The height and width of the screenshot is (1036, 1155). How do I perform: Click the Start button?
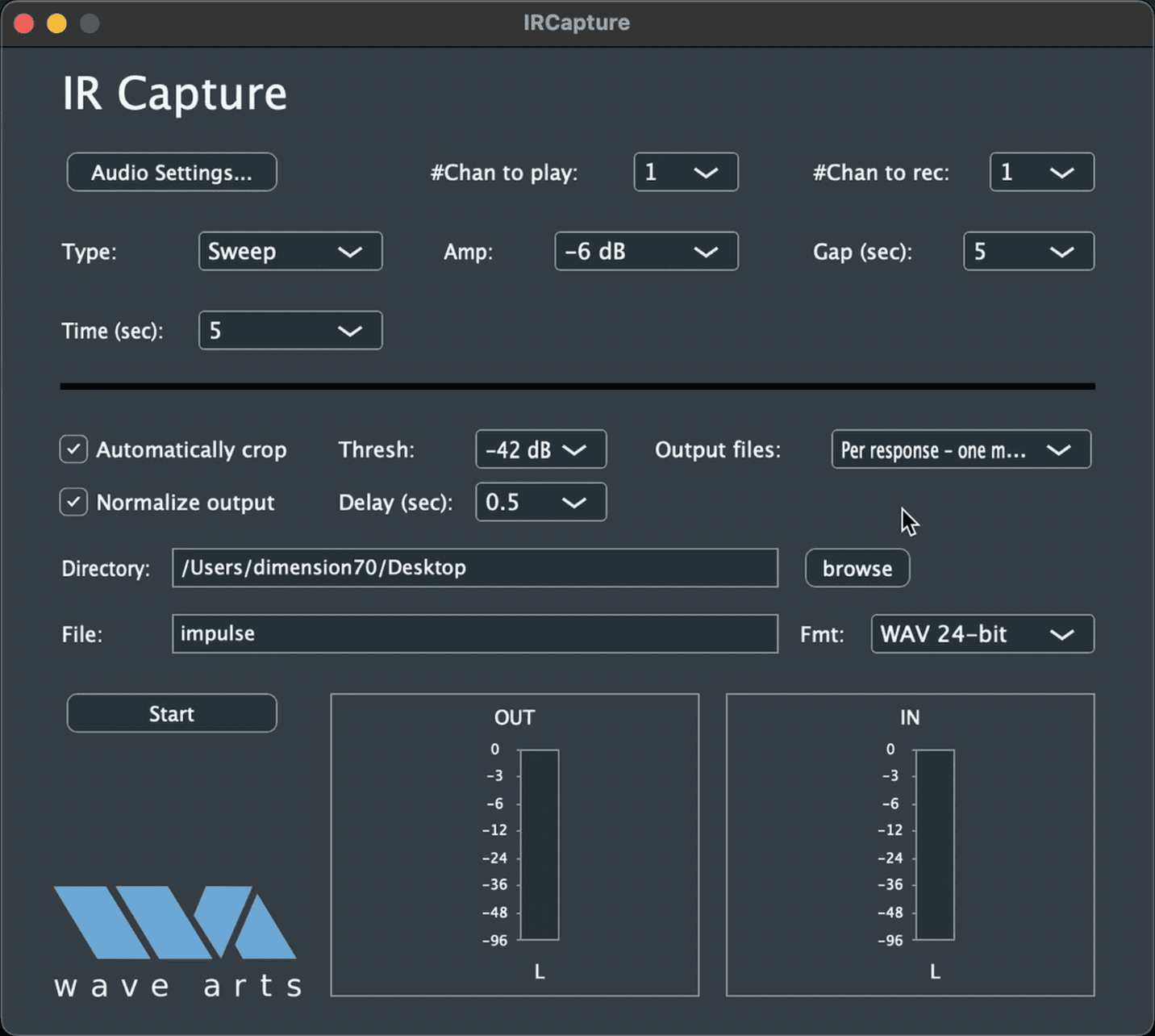pyautogui.click(x=172, y=713)
